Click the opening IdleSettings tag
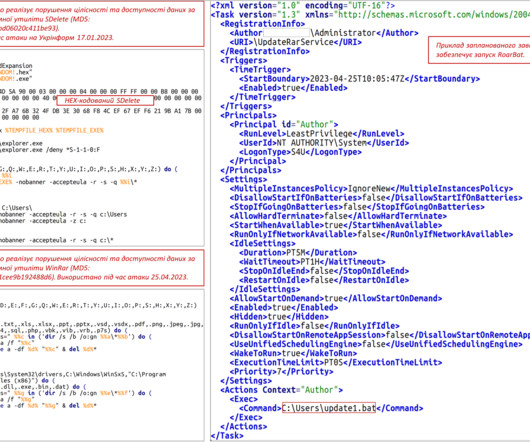This screenshot has width=530, height=442. (x=262, y=243)
